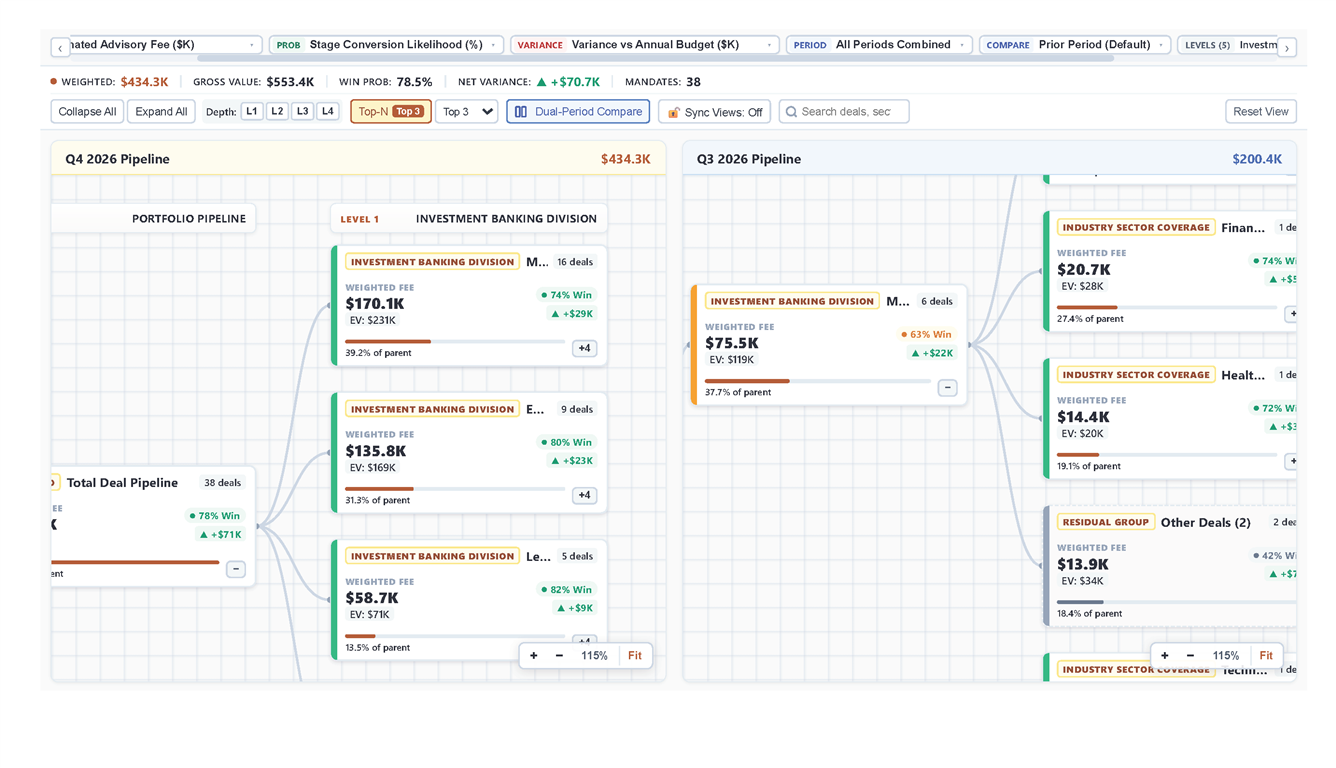Image resolution: width=1336 pixels, height=768 pixels.
Task: Click the filter bar horizontal scrollbar
Action: coord(655,59)
